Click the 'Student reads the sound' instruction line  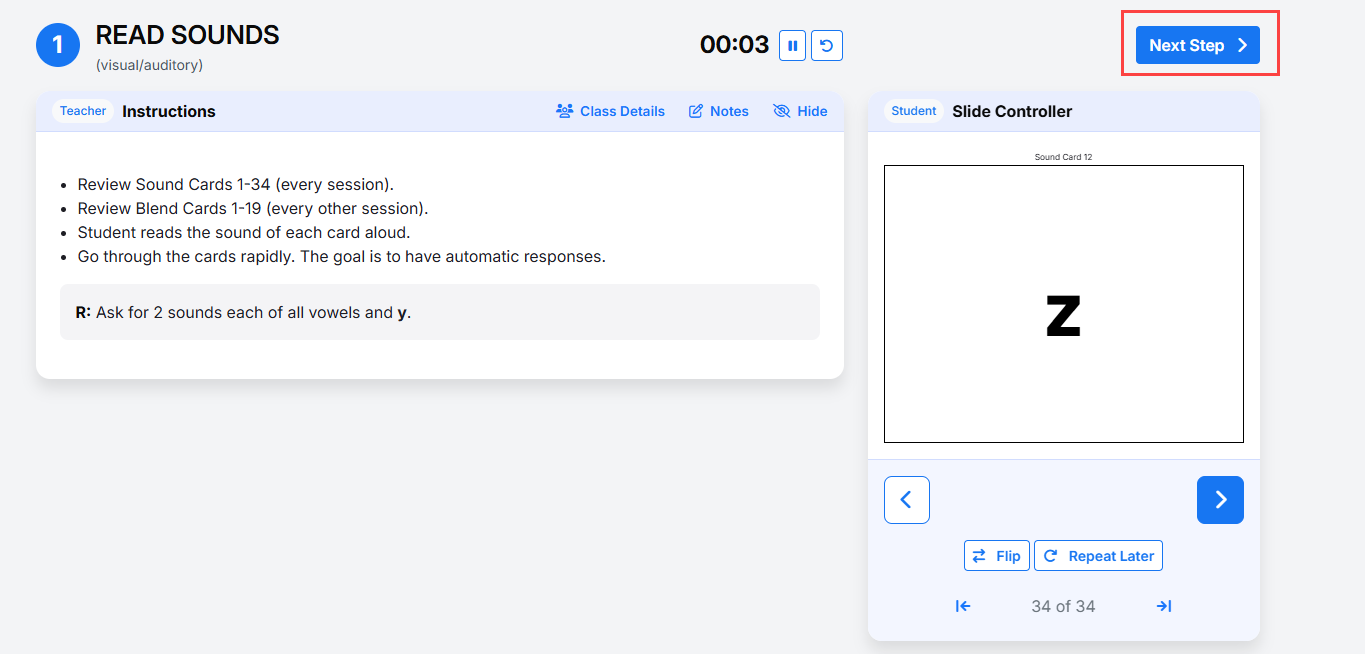244,232
